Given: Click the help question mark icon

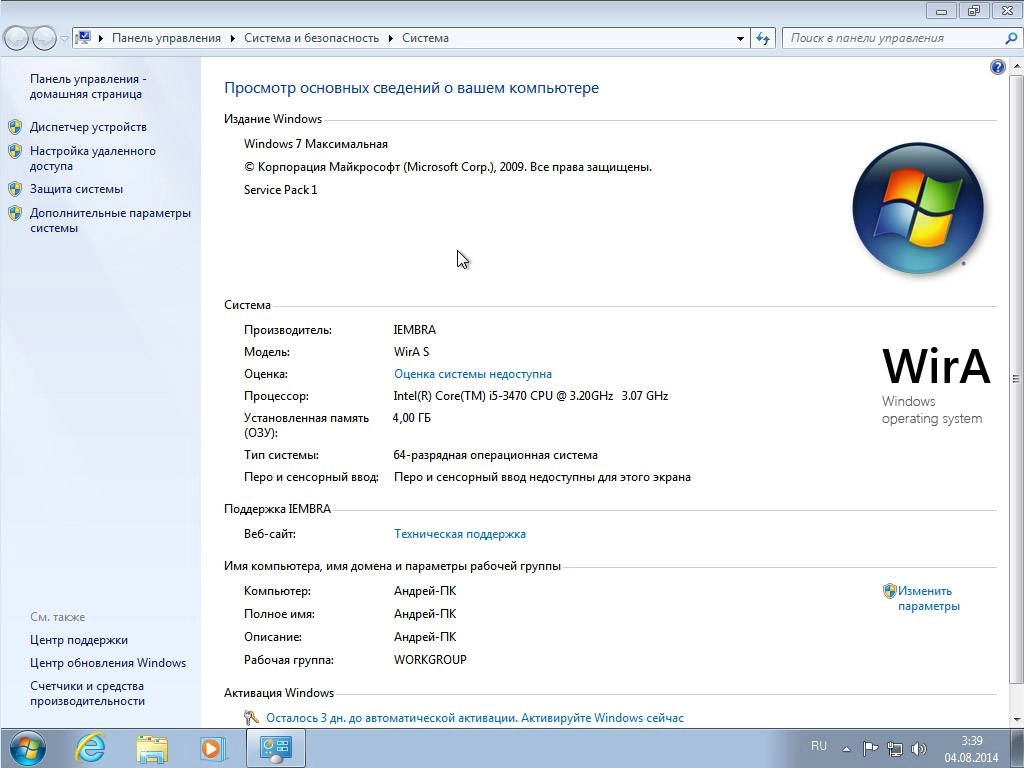Looking at the screenshot, I should click(x=997, y=67).
